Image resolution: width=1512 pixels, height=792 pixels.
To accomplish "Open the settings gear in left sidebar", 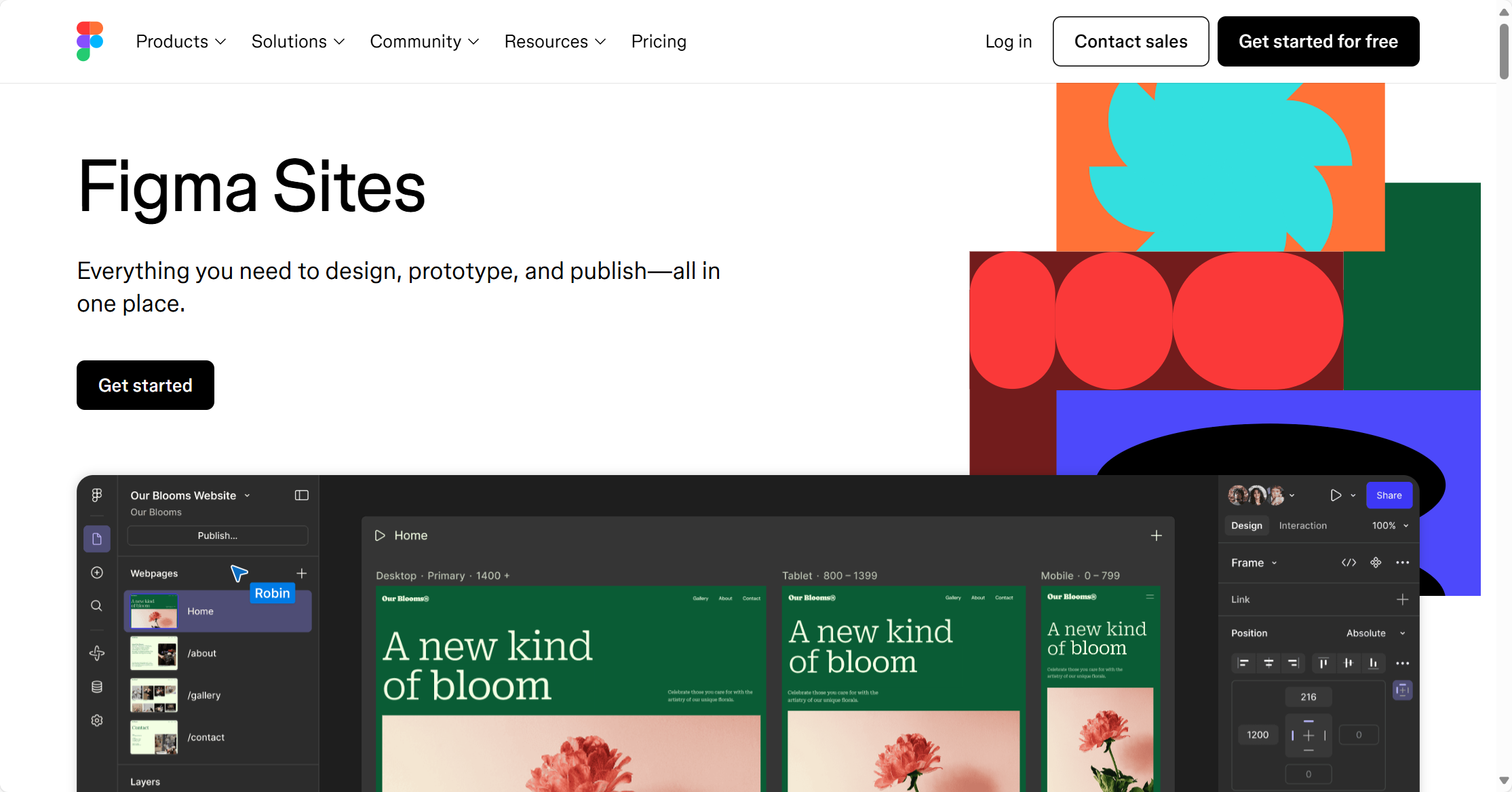I will tap(97, 720).
